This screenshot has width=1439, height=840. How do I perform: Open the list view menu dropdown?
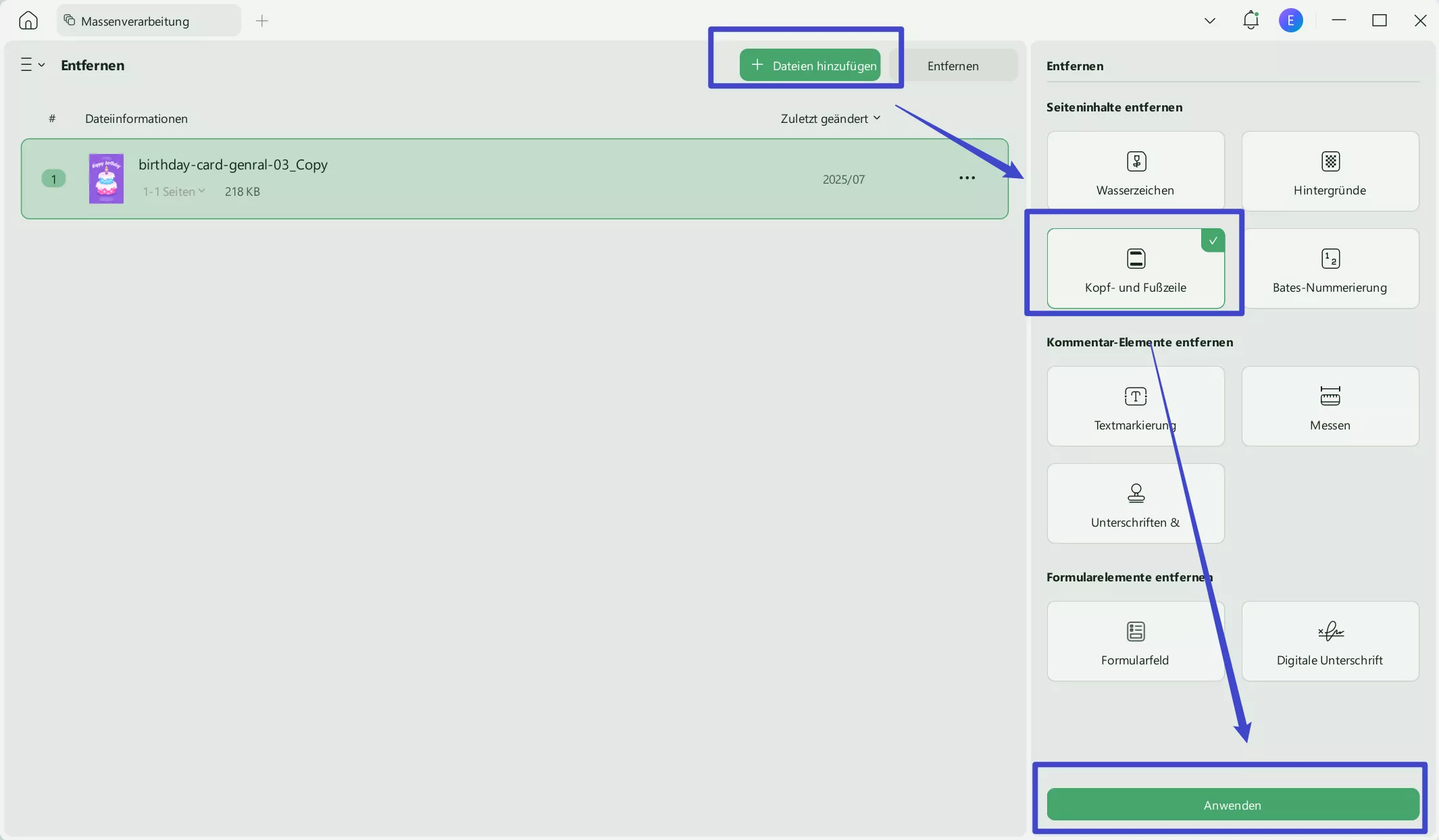click(x=32, y=65)
